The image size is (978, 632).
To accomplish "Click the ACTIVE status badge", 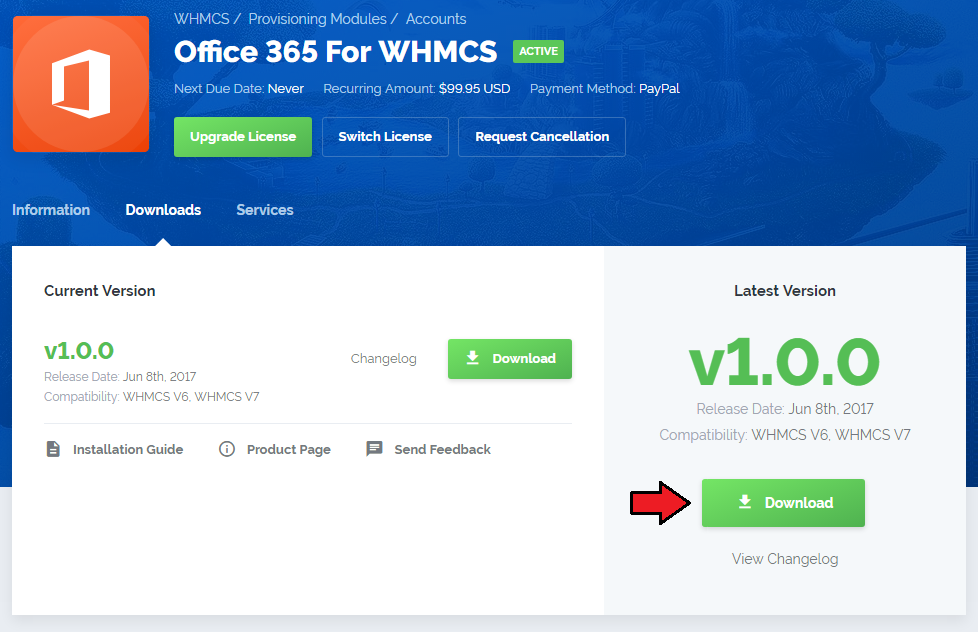I will pos(538,51).
